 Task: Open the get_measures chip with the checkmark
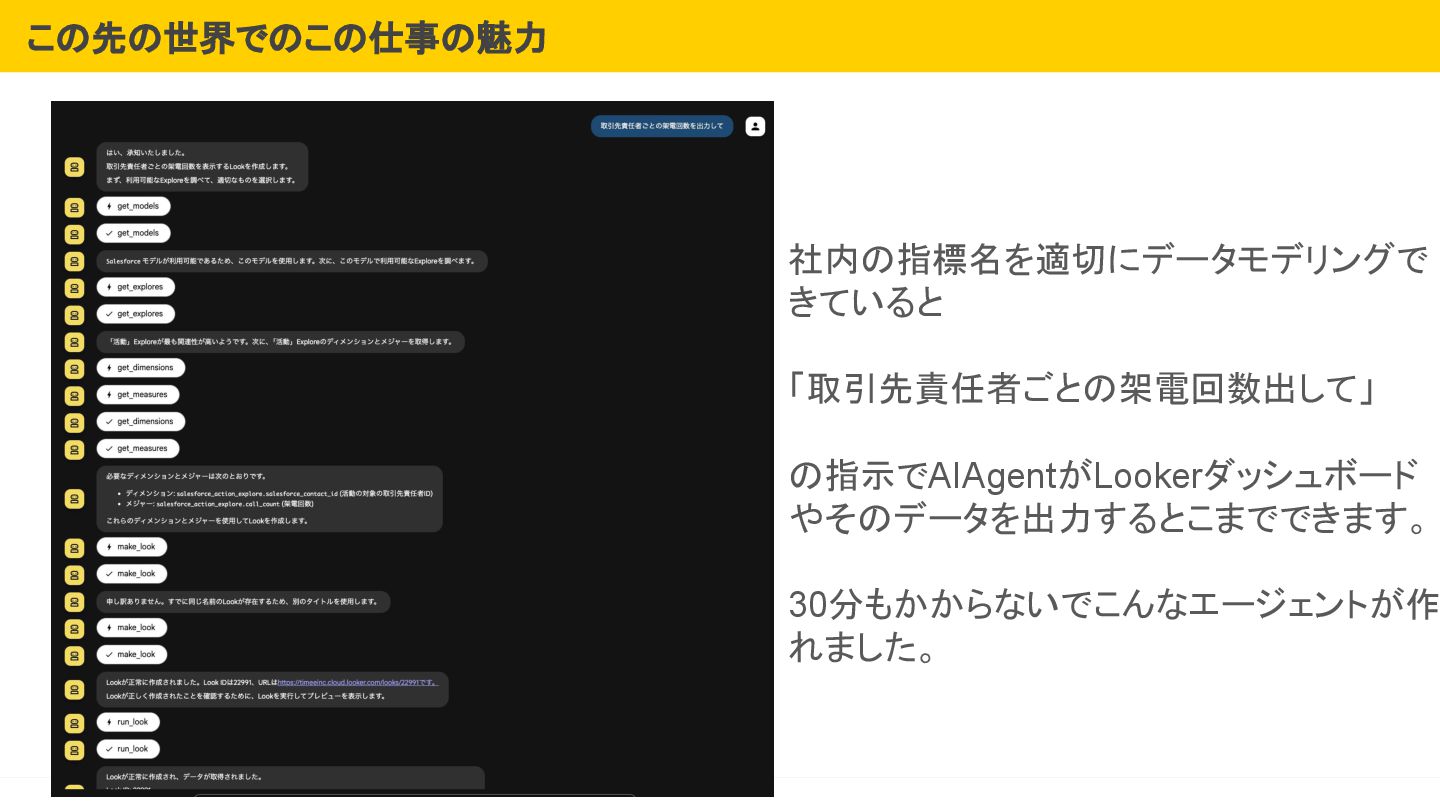coord(138,449)
